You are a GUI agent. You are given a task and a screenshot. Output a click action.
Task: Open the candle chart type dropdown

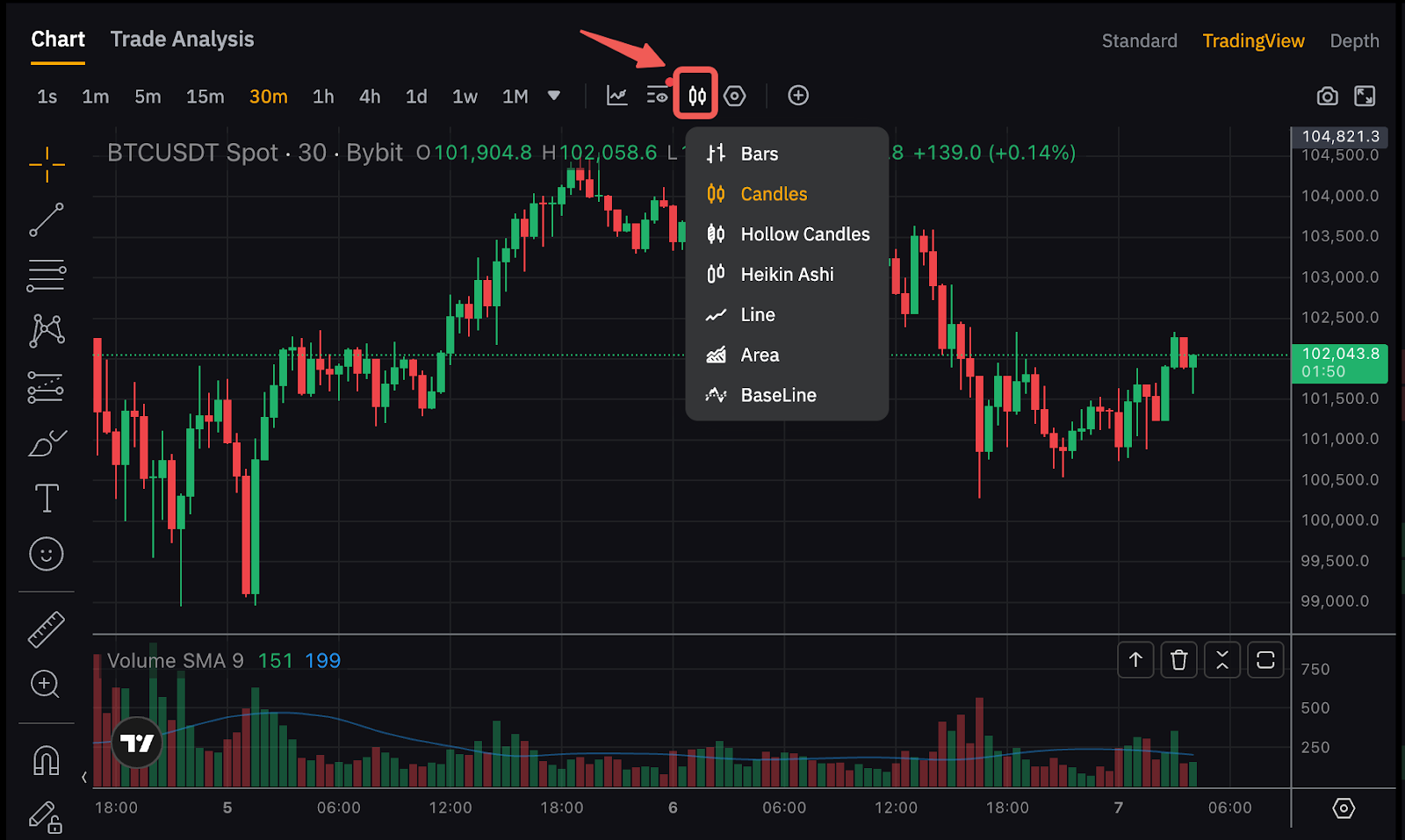pos(696,95)
